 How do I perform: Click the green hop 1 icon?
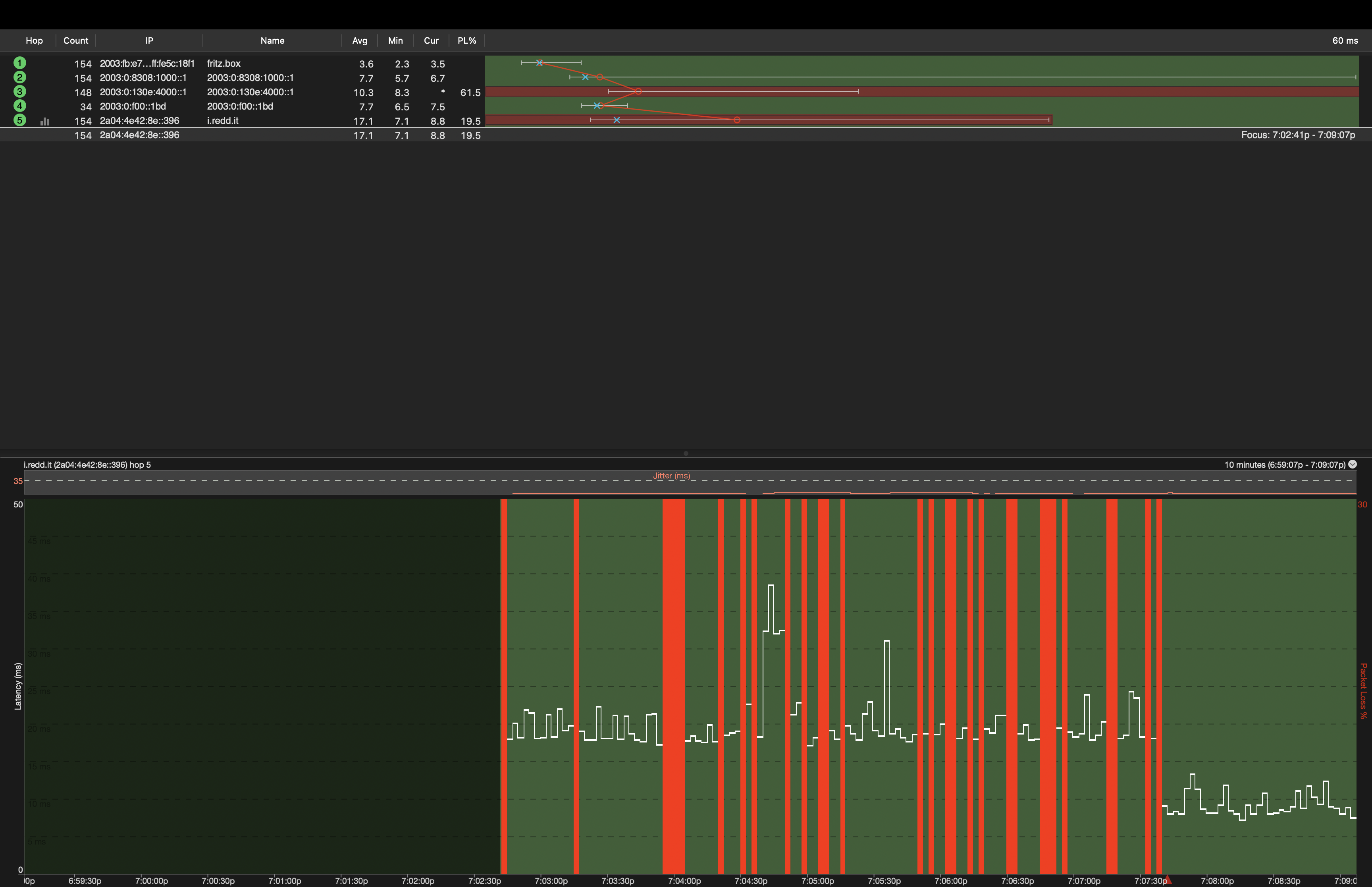pyautogui.click(x=19, y=63)
